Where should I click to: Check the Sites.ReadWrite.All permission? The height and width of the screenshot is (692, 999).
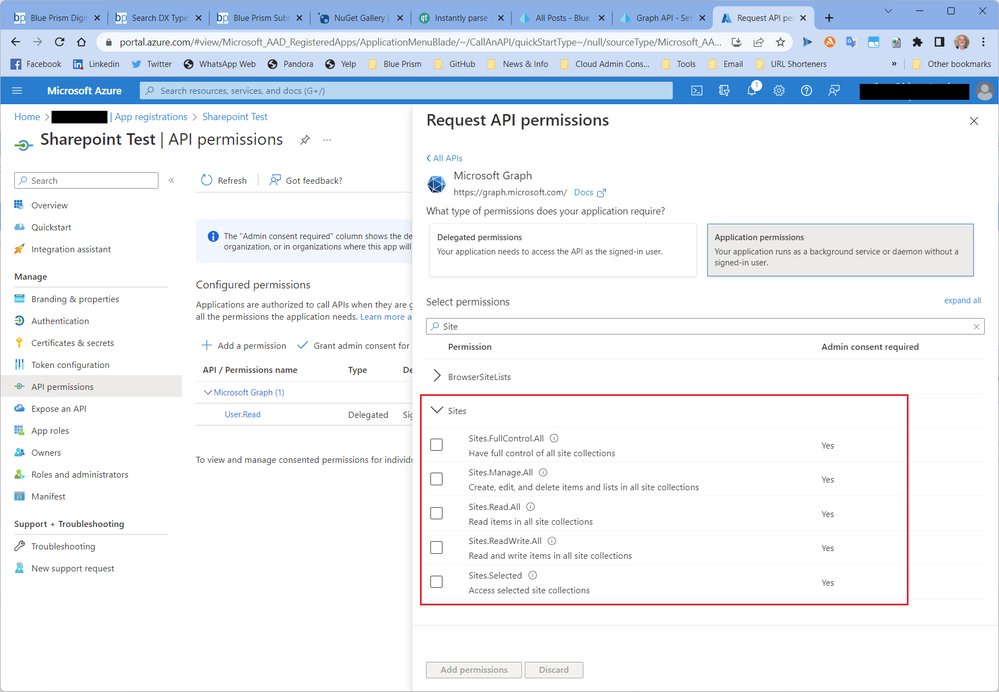pos(436,548)
